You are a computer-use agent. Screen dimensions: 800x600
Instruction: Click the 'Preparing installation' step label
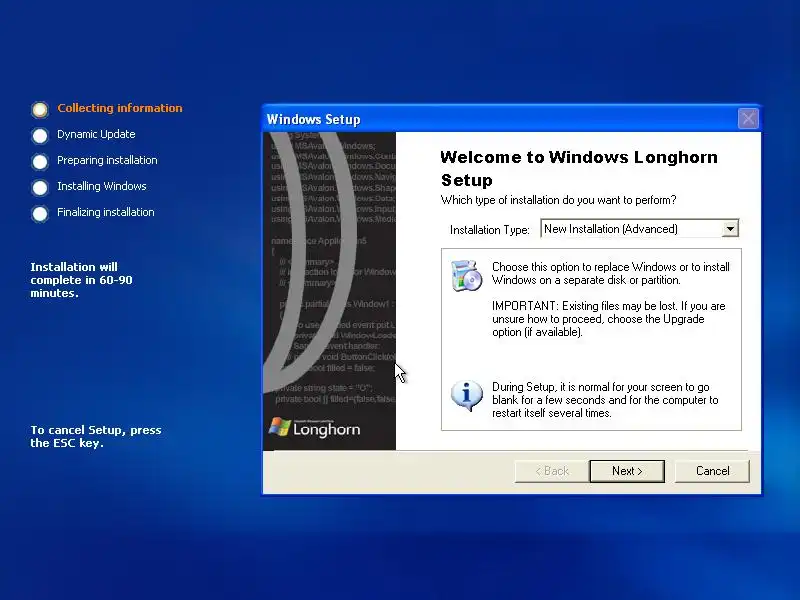click(x=107, y=160)
